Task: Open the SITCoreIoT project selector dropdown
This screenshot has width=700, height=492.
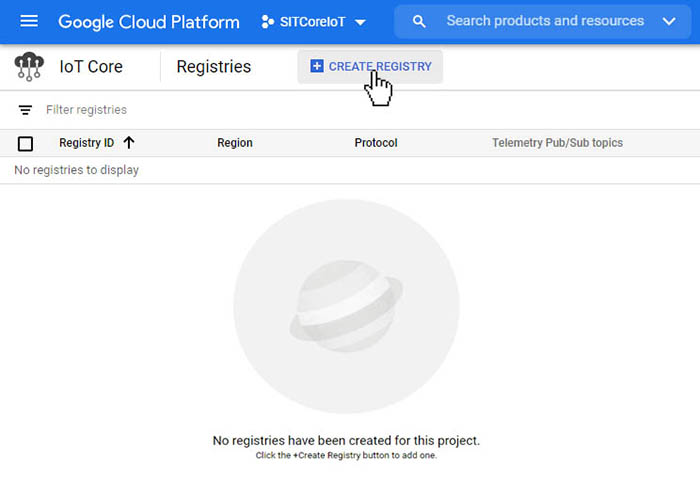Action: pos(313,22)
